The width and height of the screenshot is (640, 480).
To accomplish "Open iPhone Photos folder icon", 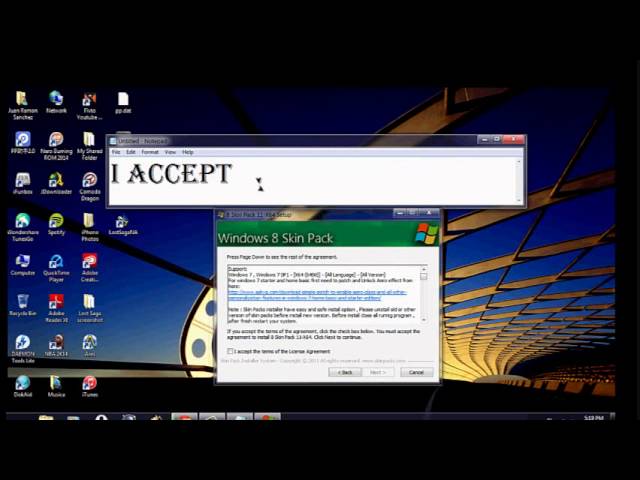I will pos(89,227).
